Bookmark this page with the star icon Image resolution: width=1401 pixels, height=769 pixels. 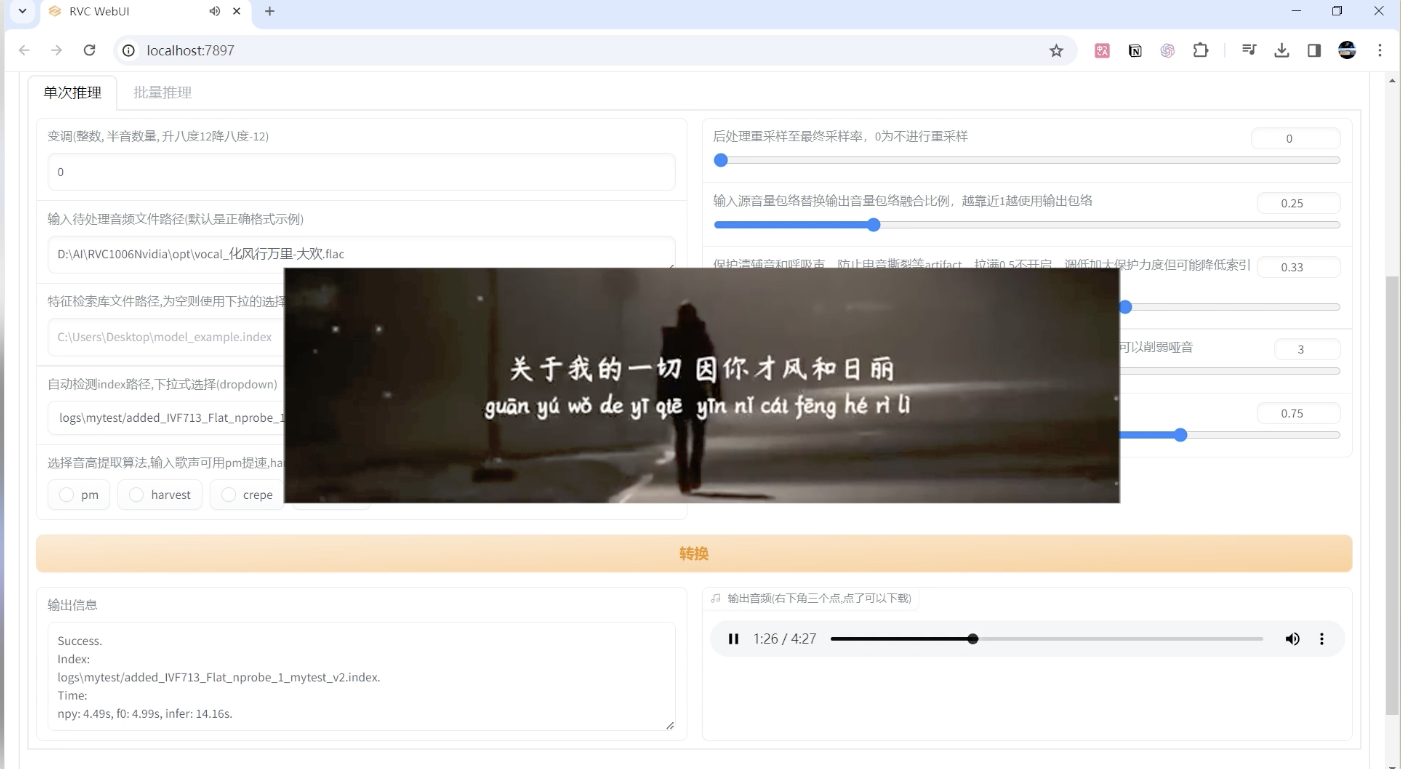1056,51
